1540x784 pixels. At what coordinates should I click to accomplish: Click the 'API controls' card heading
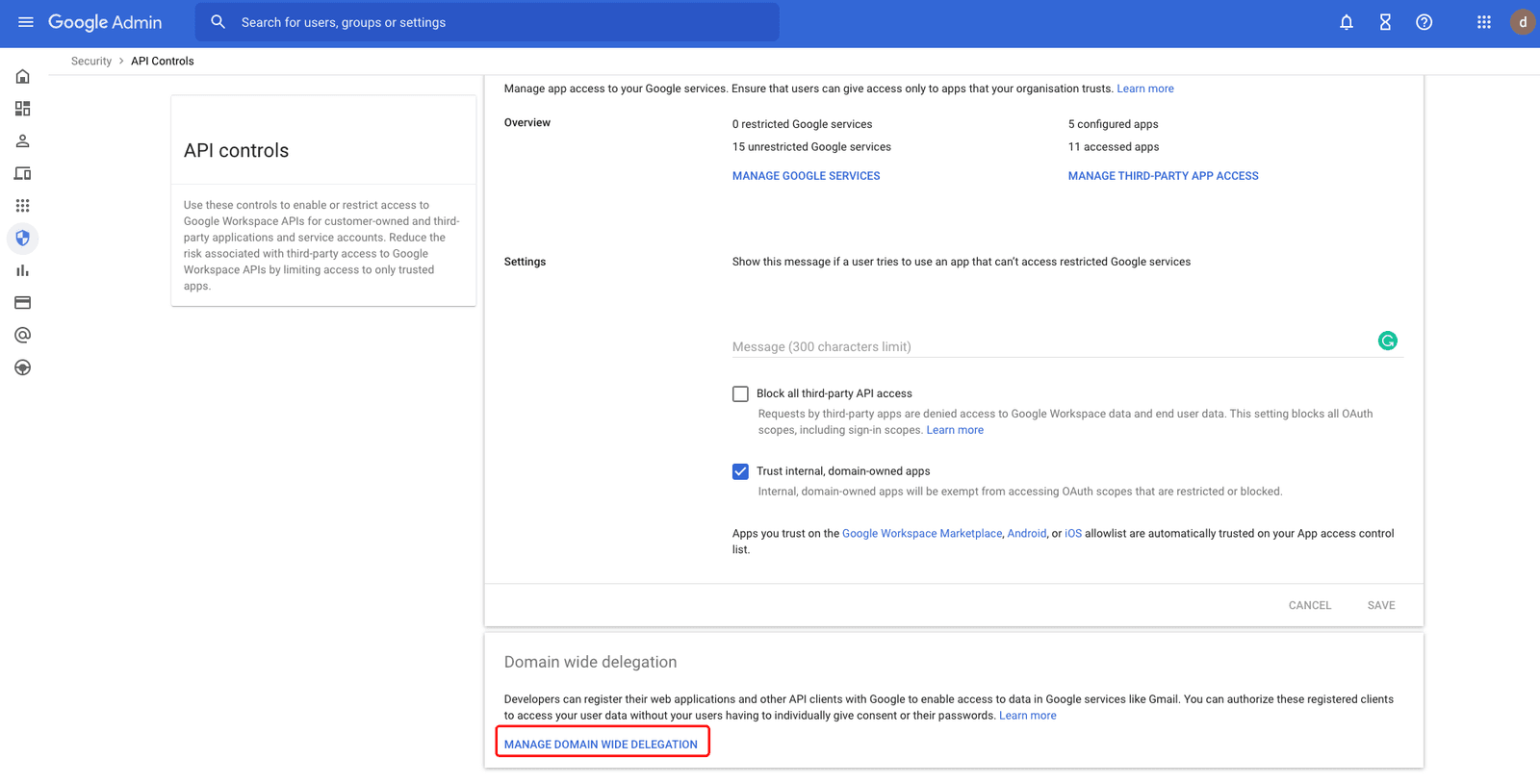tap(237, 151)
